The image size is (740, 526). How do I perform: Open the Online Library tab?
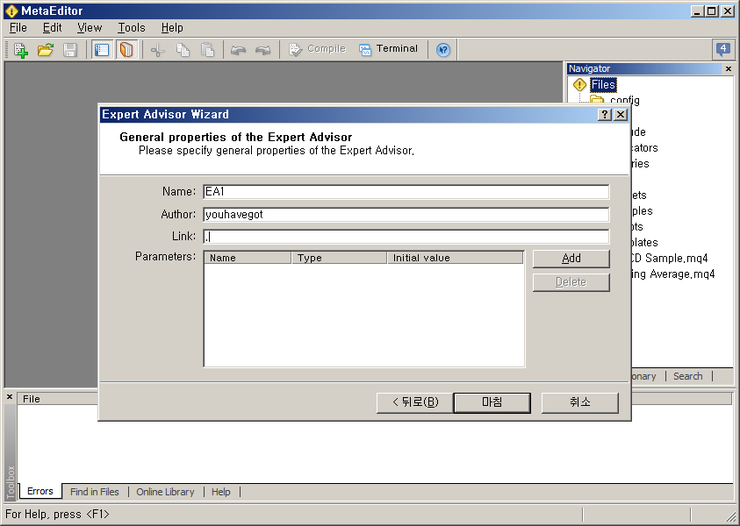click(165, 492)
